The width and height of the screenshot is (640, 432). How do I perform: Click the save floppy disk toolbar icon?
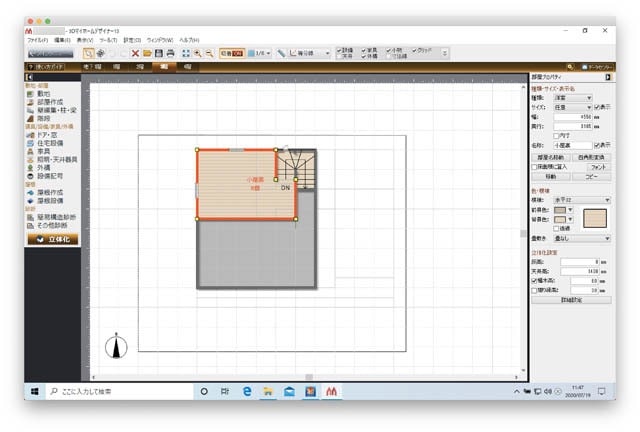[x=158, y=52]
